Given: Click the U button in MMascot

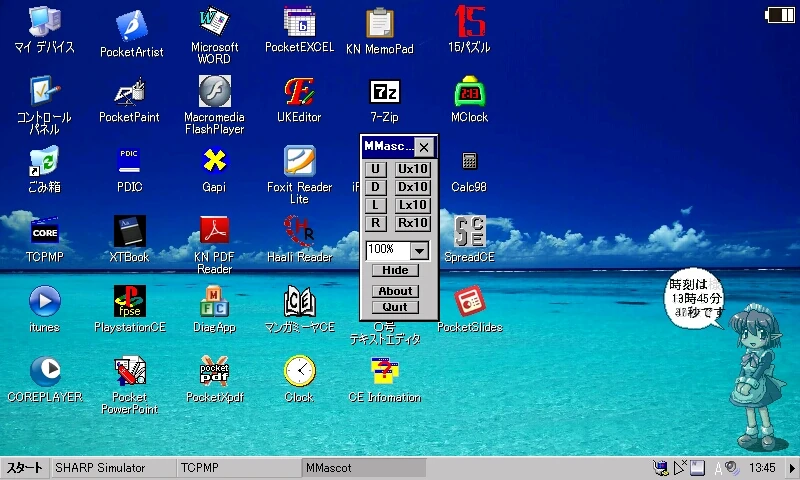Looking at the screenshot, I should (x=376, y=169).
